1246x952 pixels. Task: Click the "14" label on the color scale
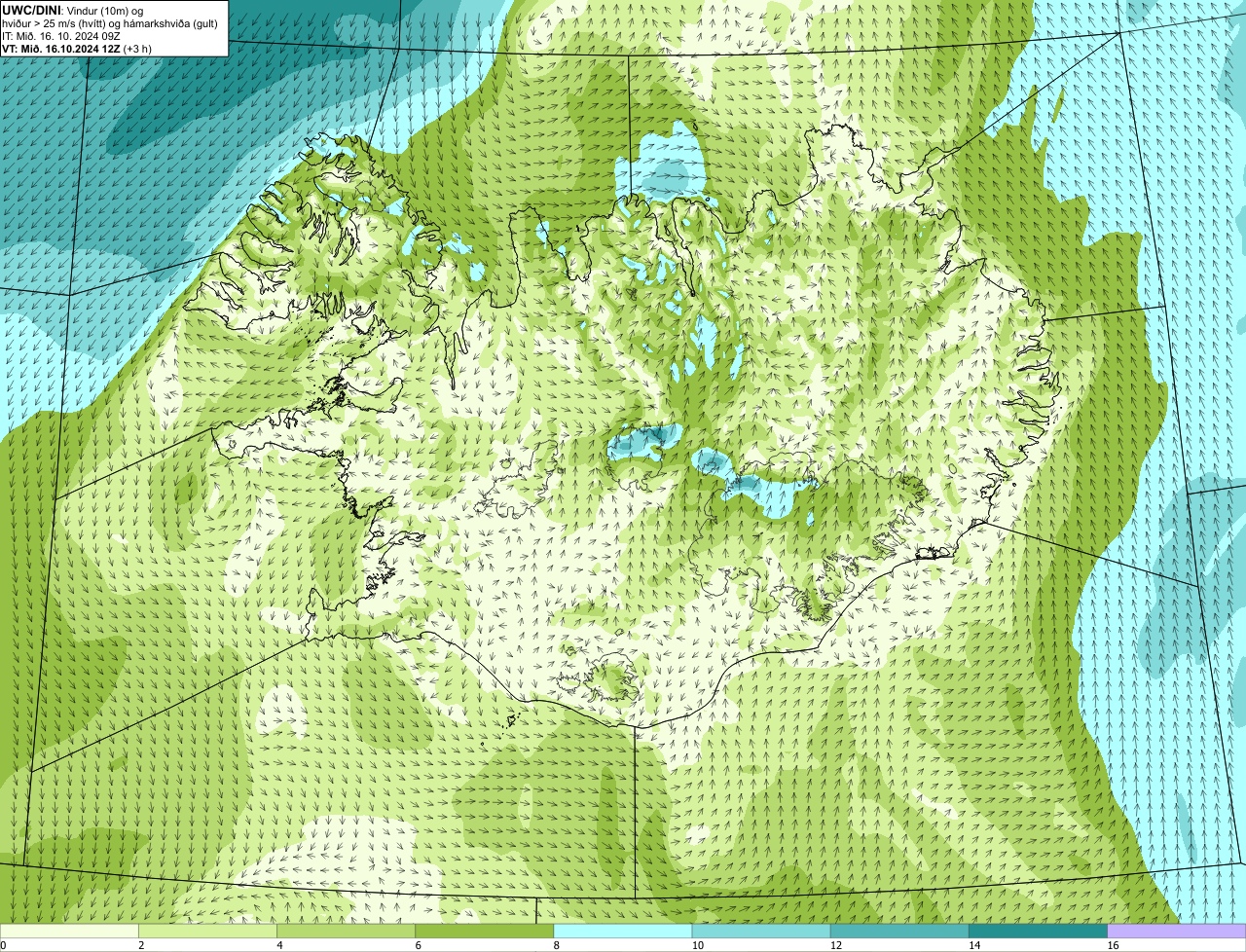[x=974, y=945]
